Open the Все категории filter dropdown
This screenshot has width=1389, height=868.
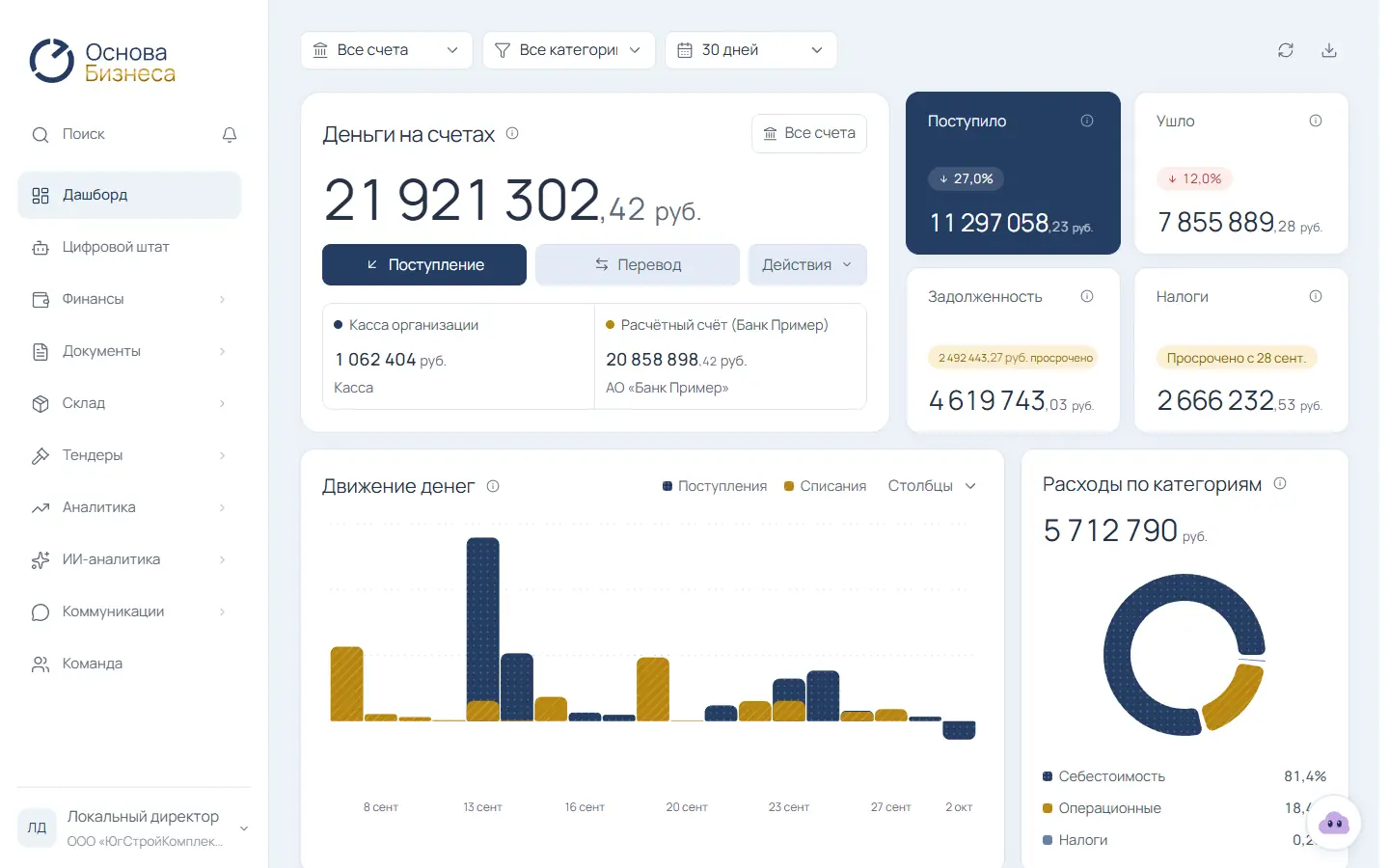tap(568, 50)
